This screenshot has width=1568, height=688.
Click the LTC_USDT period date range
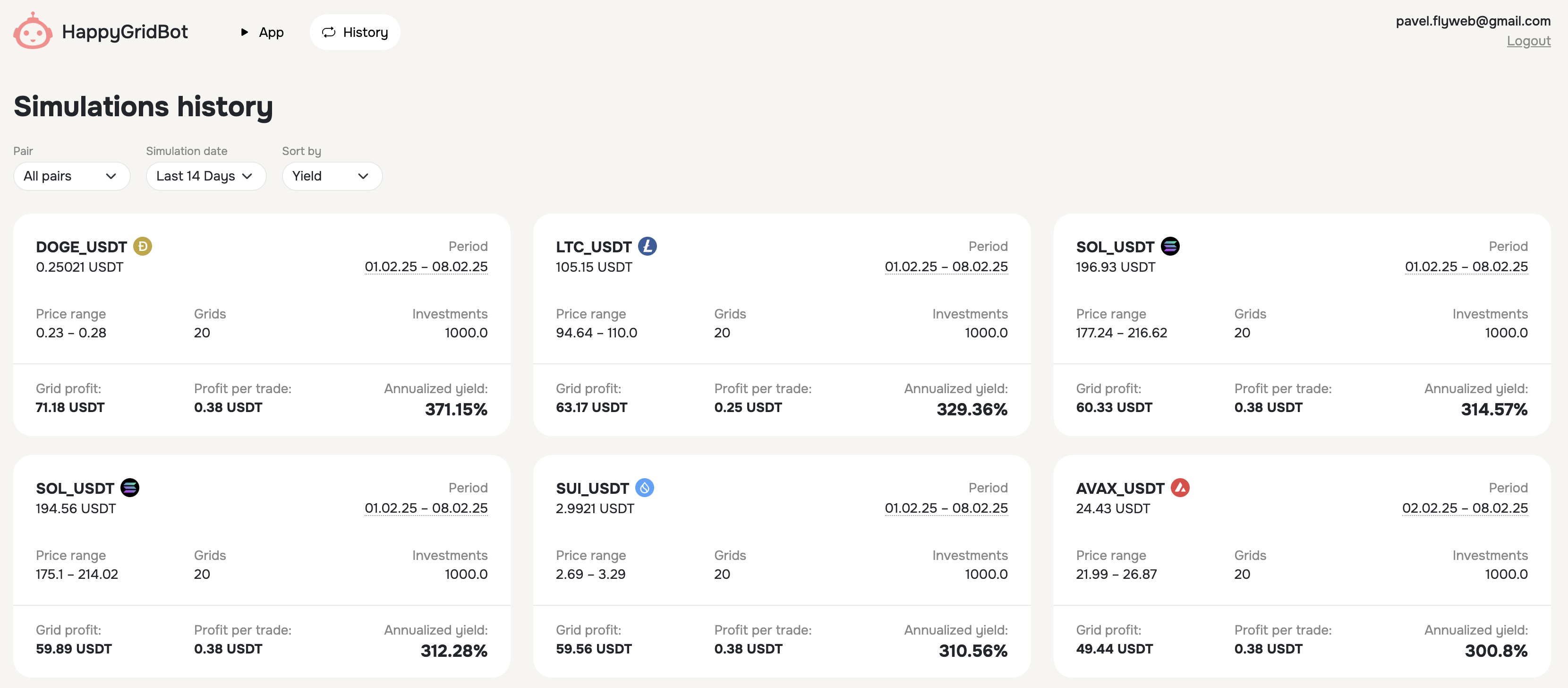coord(946,267)
